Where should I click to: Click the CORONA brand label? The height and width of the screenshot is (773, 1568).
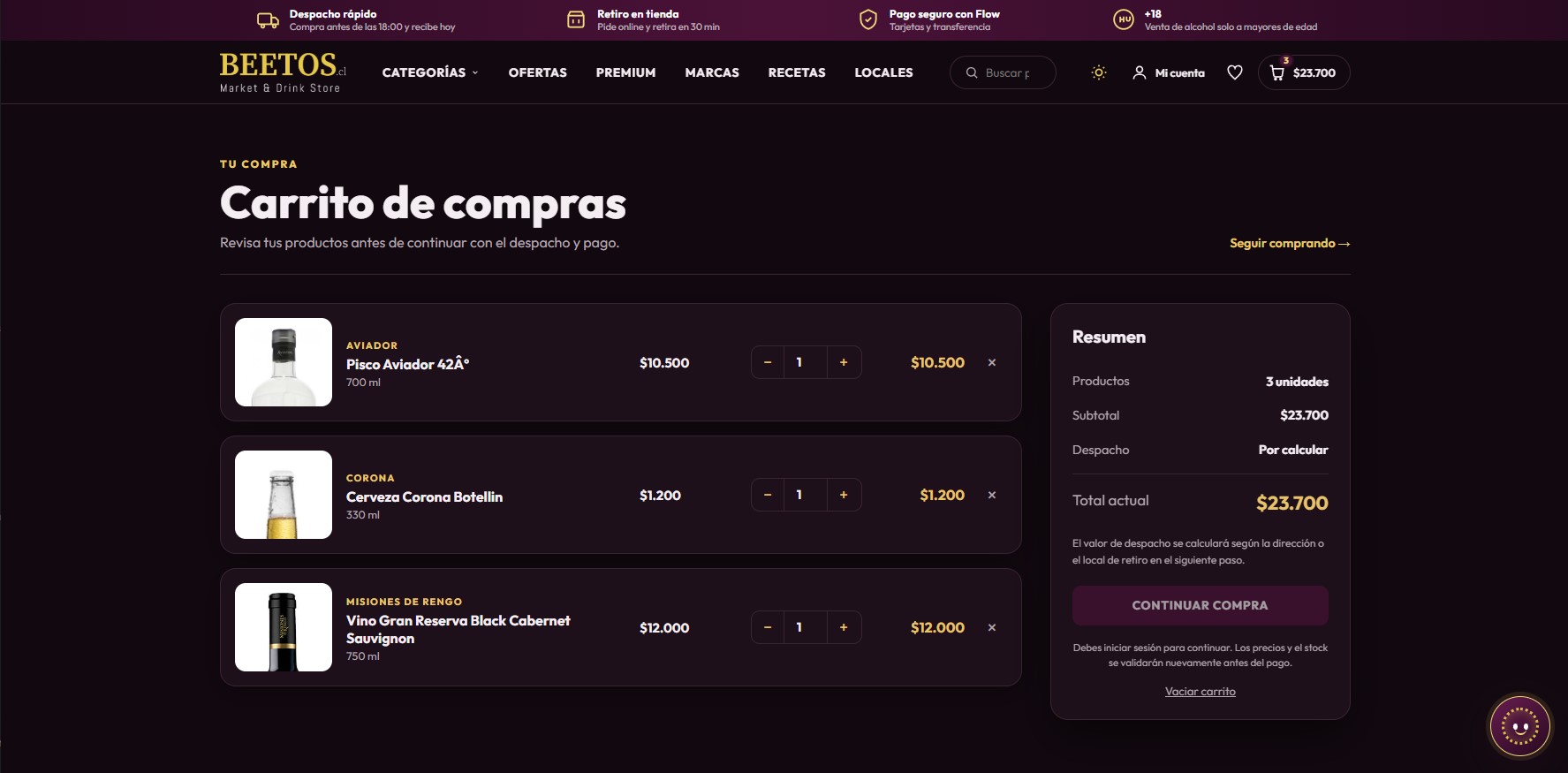pos(370,478)
